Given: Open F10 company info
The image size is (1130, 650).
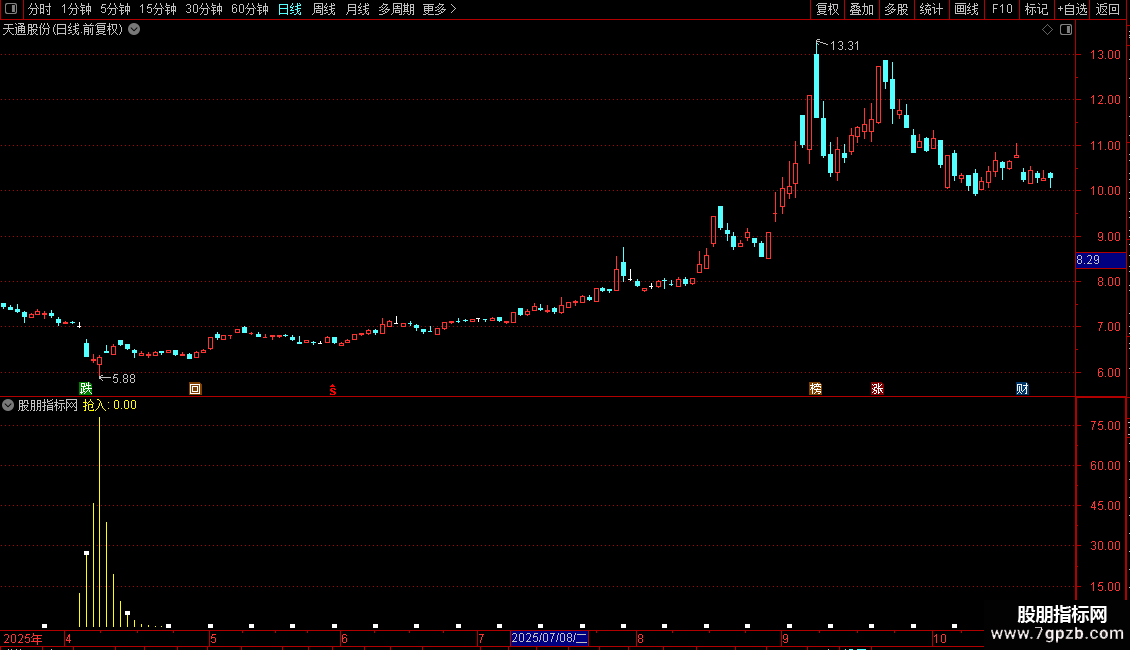Looking at the screenshot, I should pyautogui.click(x=1002, y=9).
